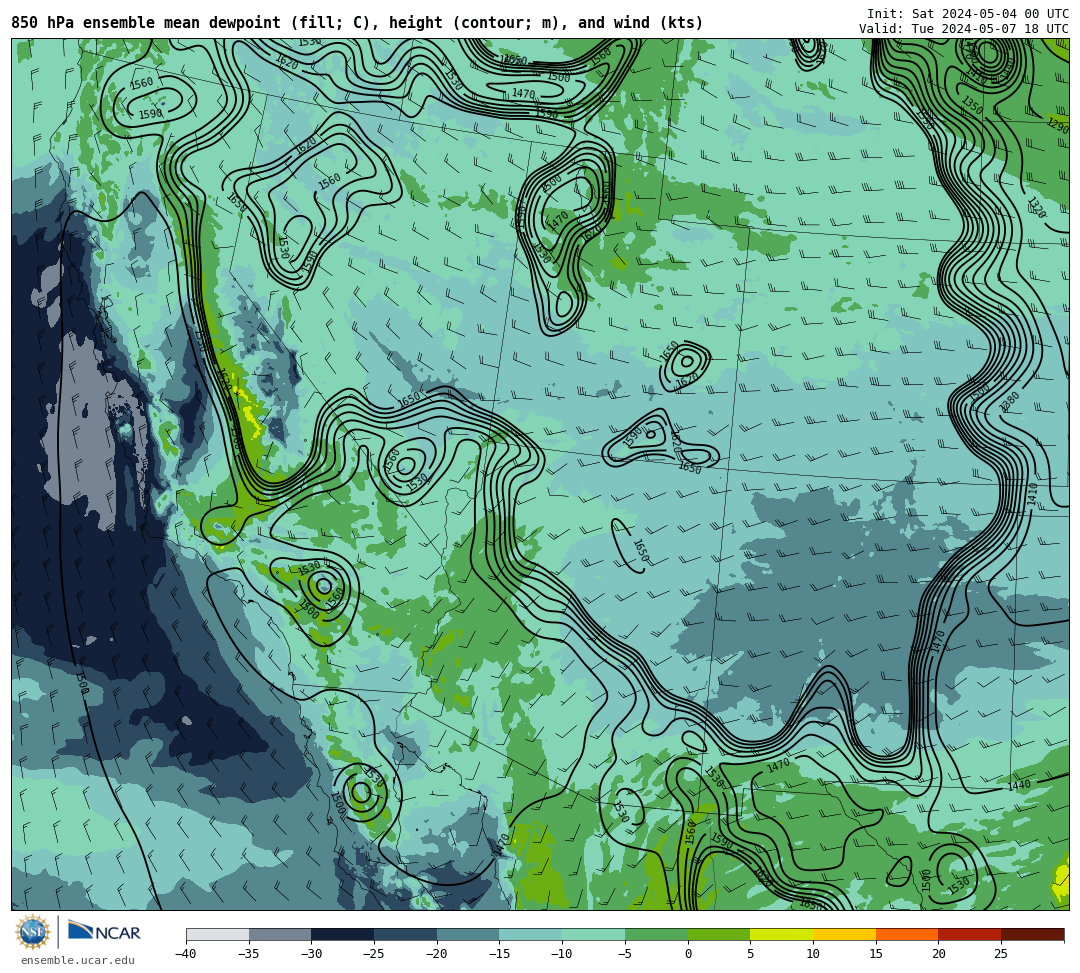Click the plot title '850 hPa ensemble mean dewpoint'
This screenshot has width=1080, height=973.
(146, 23)
